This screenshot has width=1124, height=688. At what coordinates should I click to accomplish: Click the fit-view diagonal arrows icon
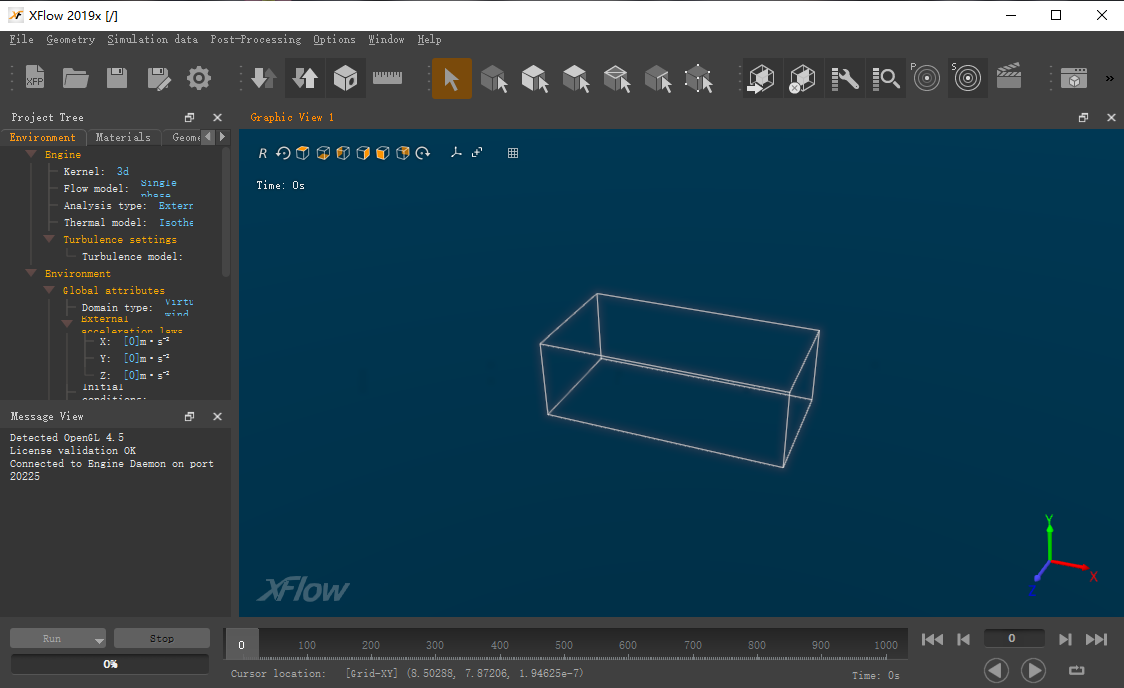point(477,152)
